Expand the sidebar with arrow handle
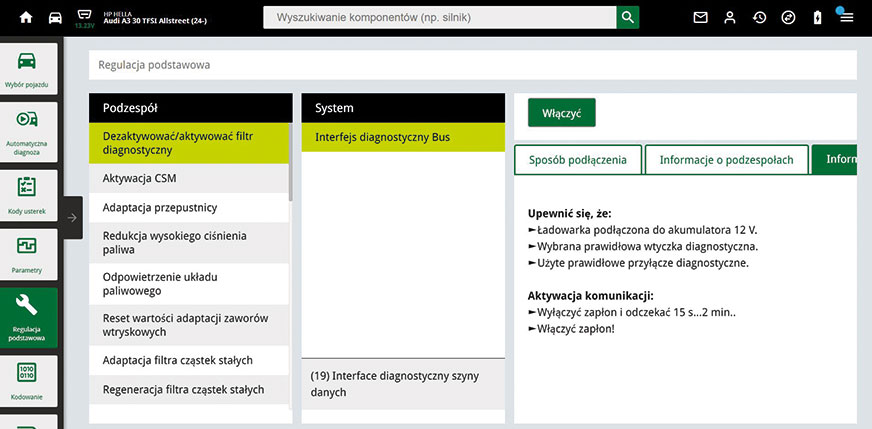The image size is (872, 429). tap(72, 217)
